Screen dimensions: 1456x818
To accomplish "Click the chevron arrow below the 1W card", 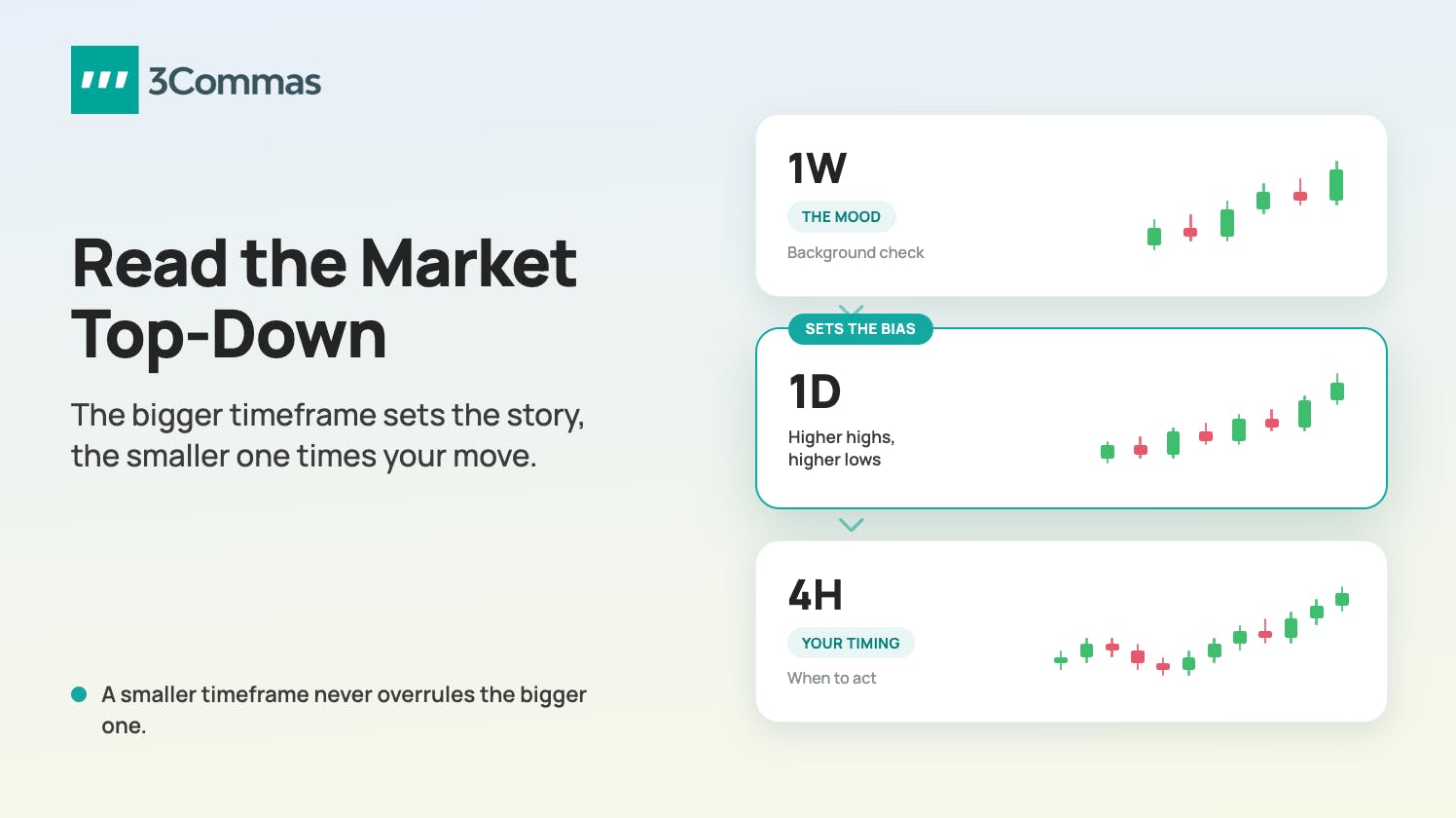I will [852, 310].
